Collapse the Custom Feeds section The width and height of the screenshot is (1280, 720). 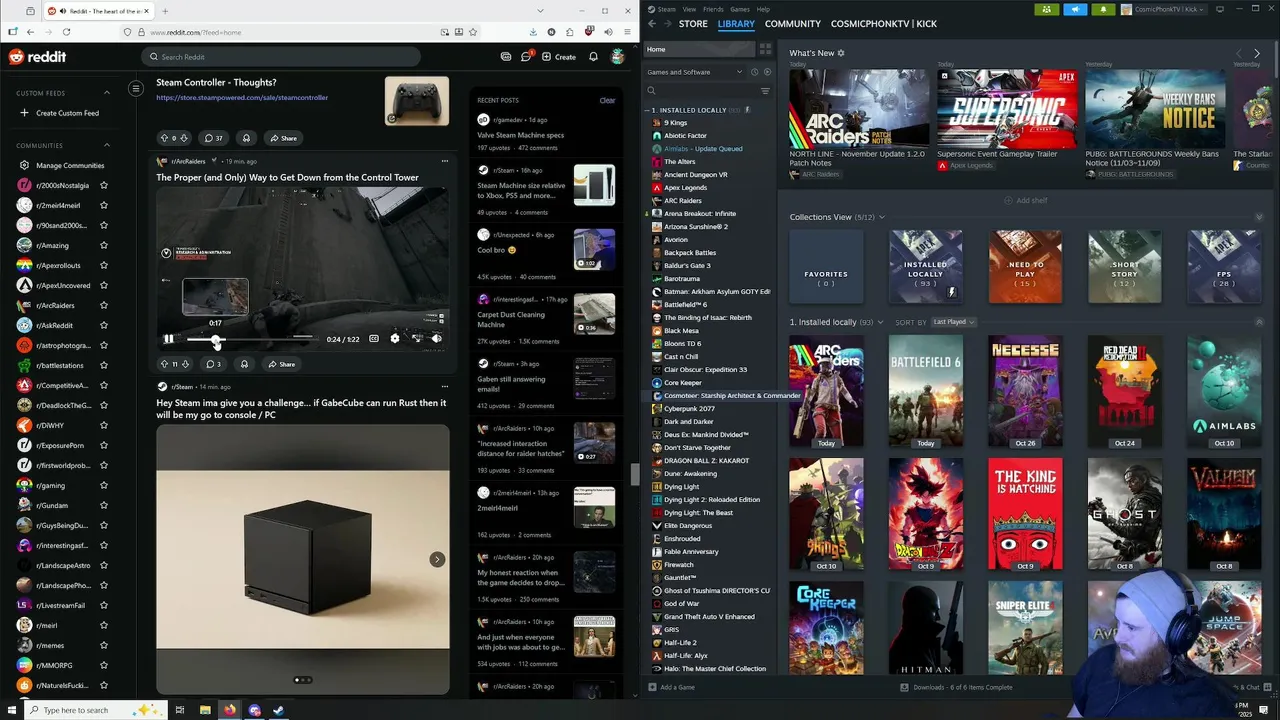click(x=107, y=93)
